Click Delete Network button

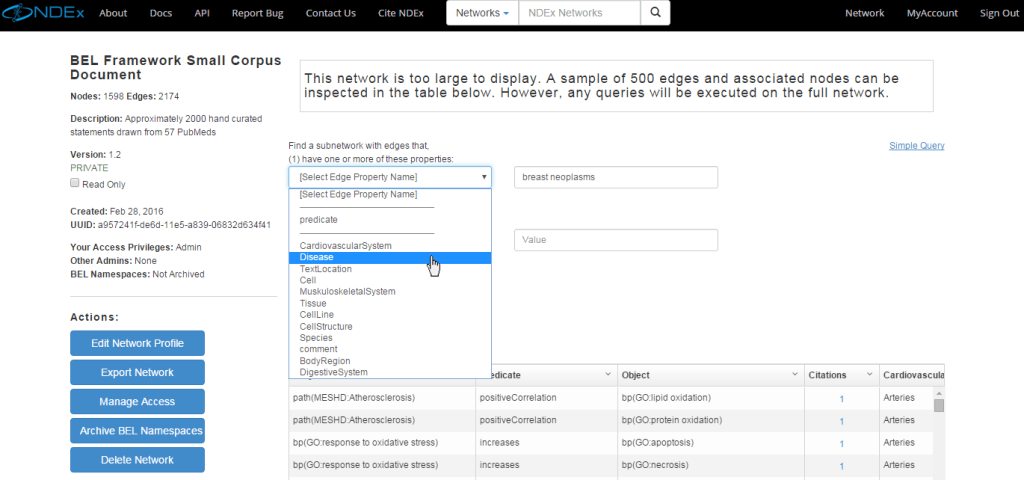137,460
